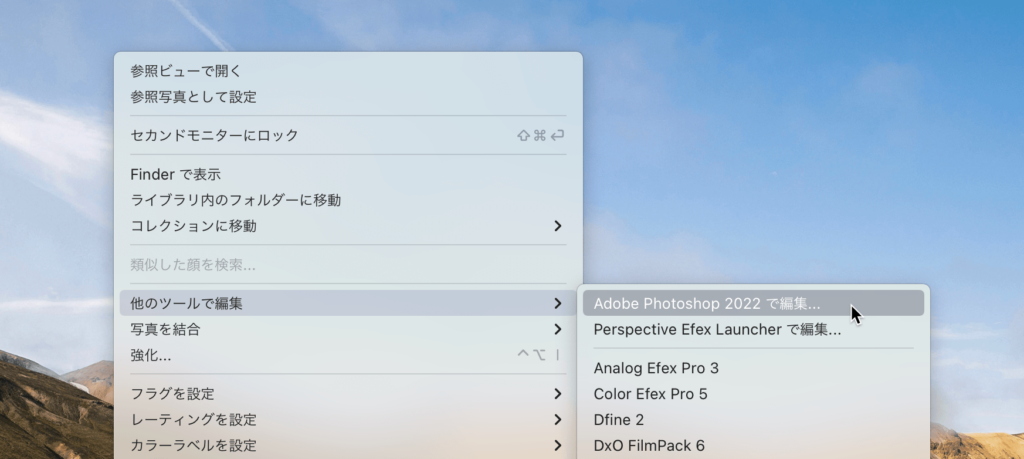
Task: Select Perspective Efex Launcher で編集...
Action: click(753, 330)
